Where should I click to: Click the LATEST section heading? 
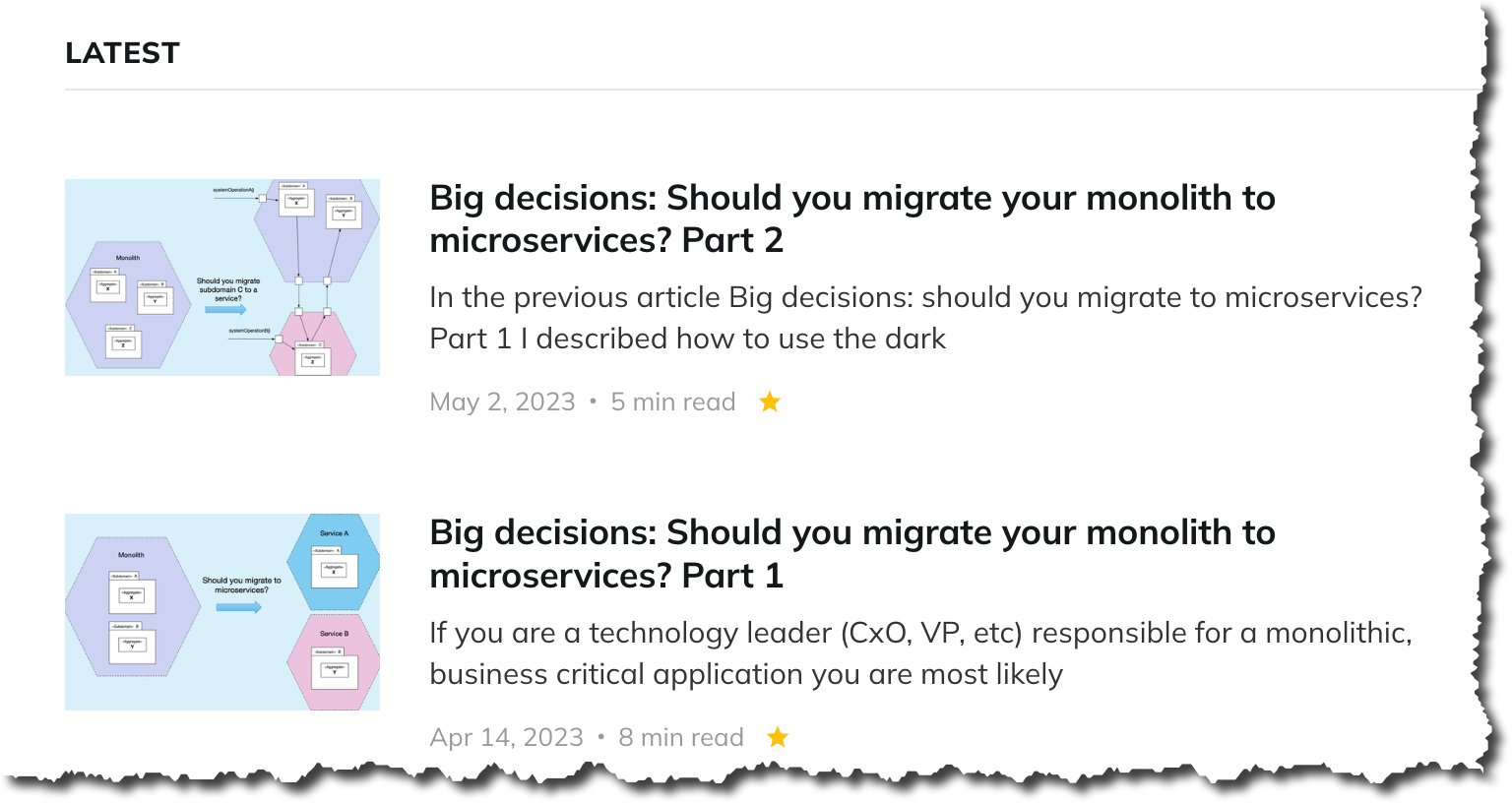click(122, 53)
